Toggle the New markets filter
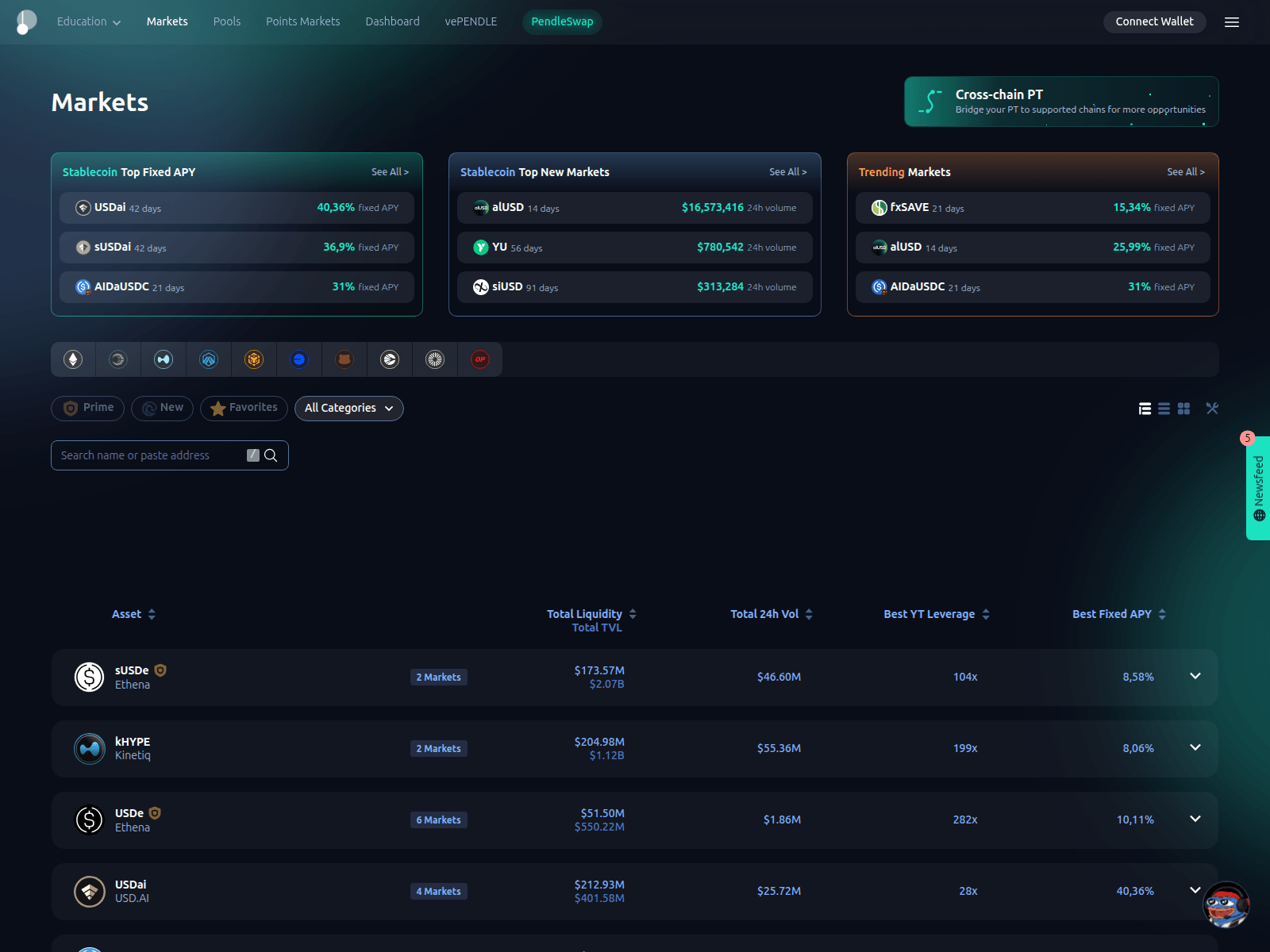 [x=163, y=408]
